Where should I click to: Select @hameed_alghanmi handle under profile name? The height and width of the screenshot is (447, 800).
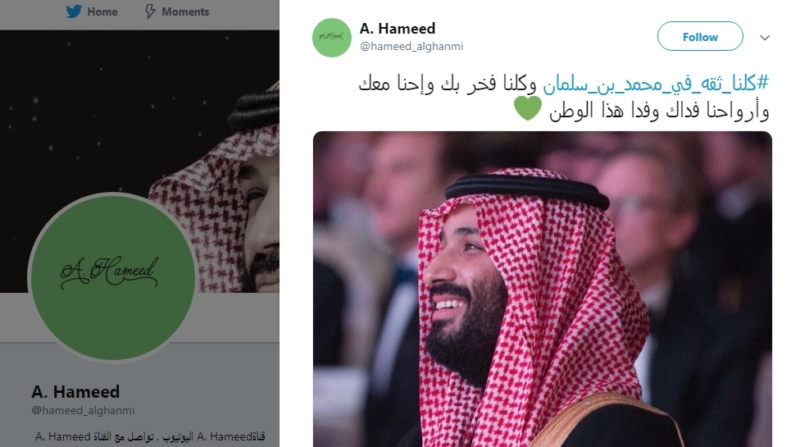83,410
